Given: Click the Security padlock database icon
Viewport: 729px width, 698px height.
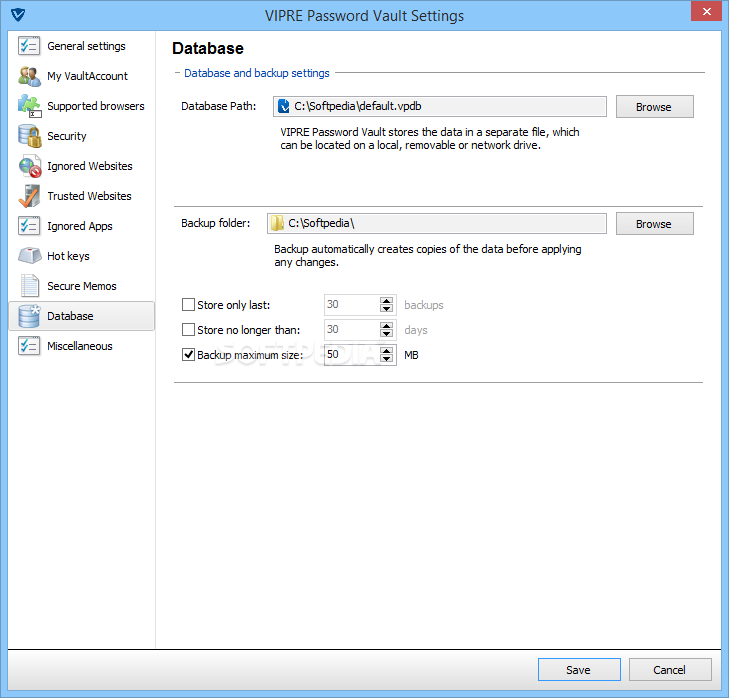Looking at the screenshot, I should 29,136.
